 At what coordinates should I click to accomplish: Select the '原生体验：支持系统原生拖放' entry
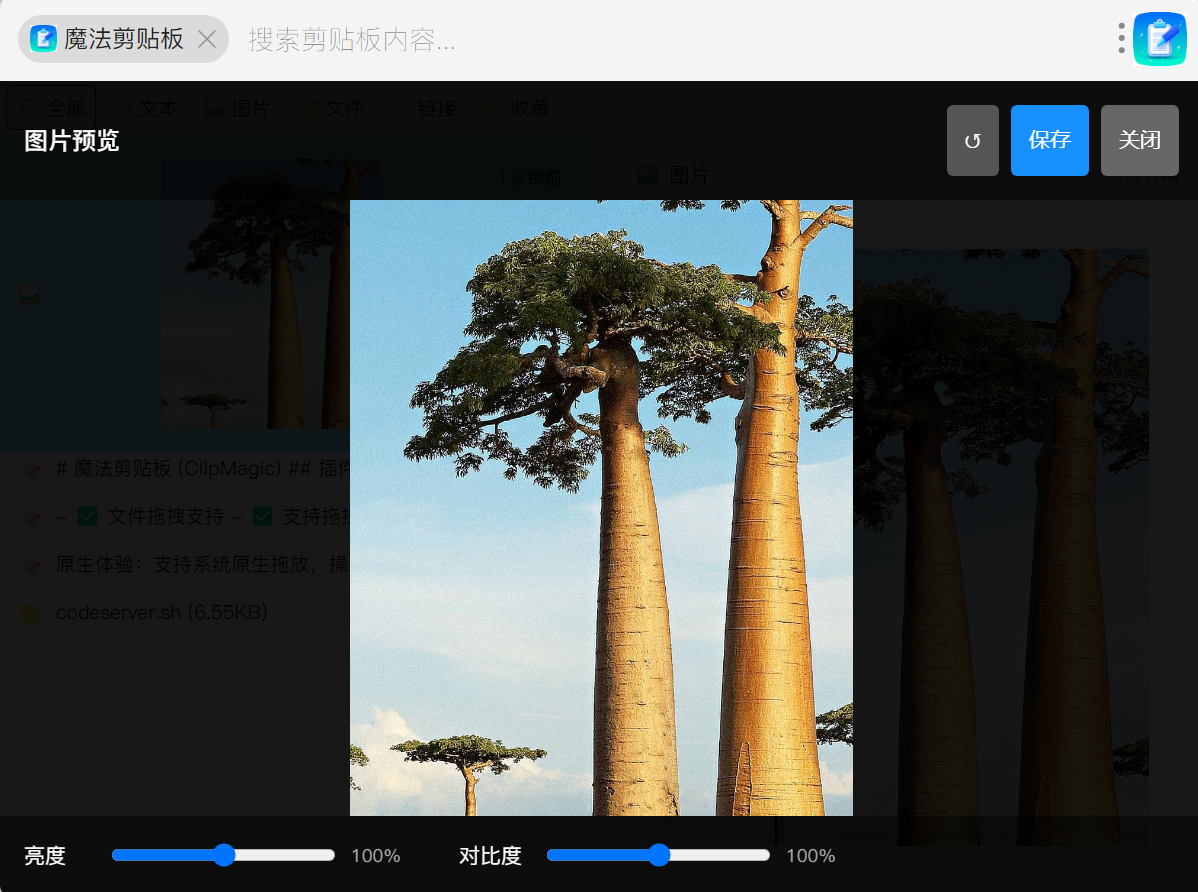pyautogui.click(x=184, y=564)
